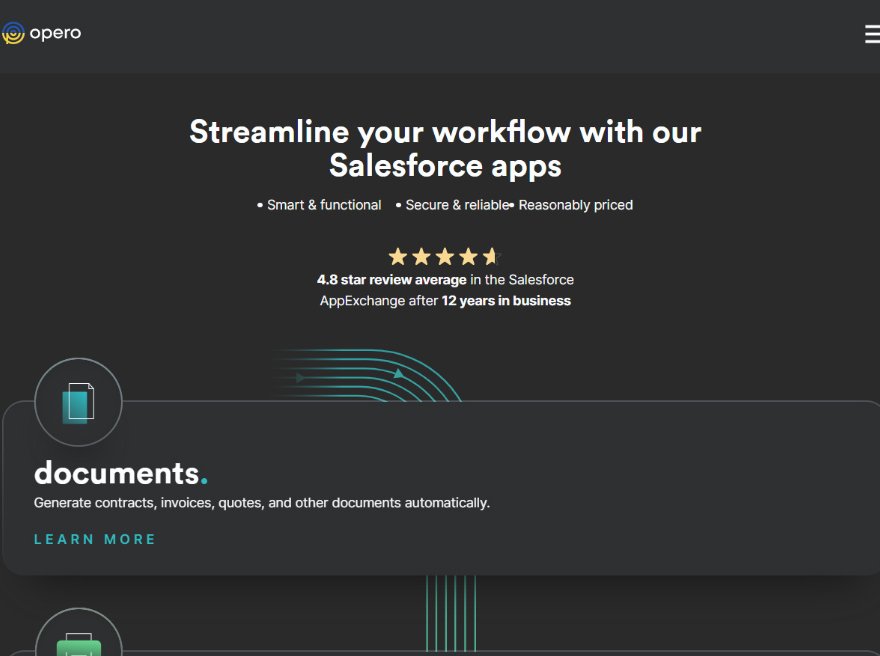Click the teal documents page icon
Viewport: 880px width, 656px height.
(78, 402)
